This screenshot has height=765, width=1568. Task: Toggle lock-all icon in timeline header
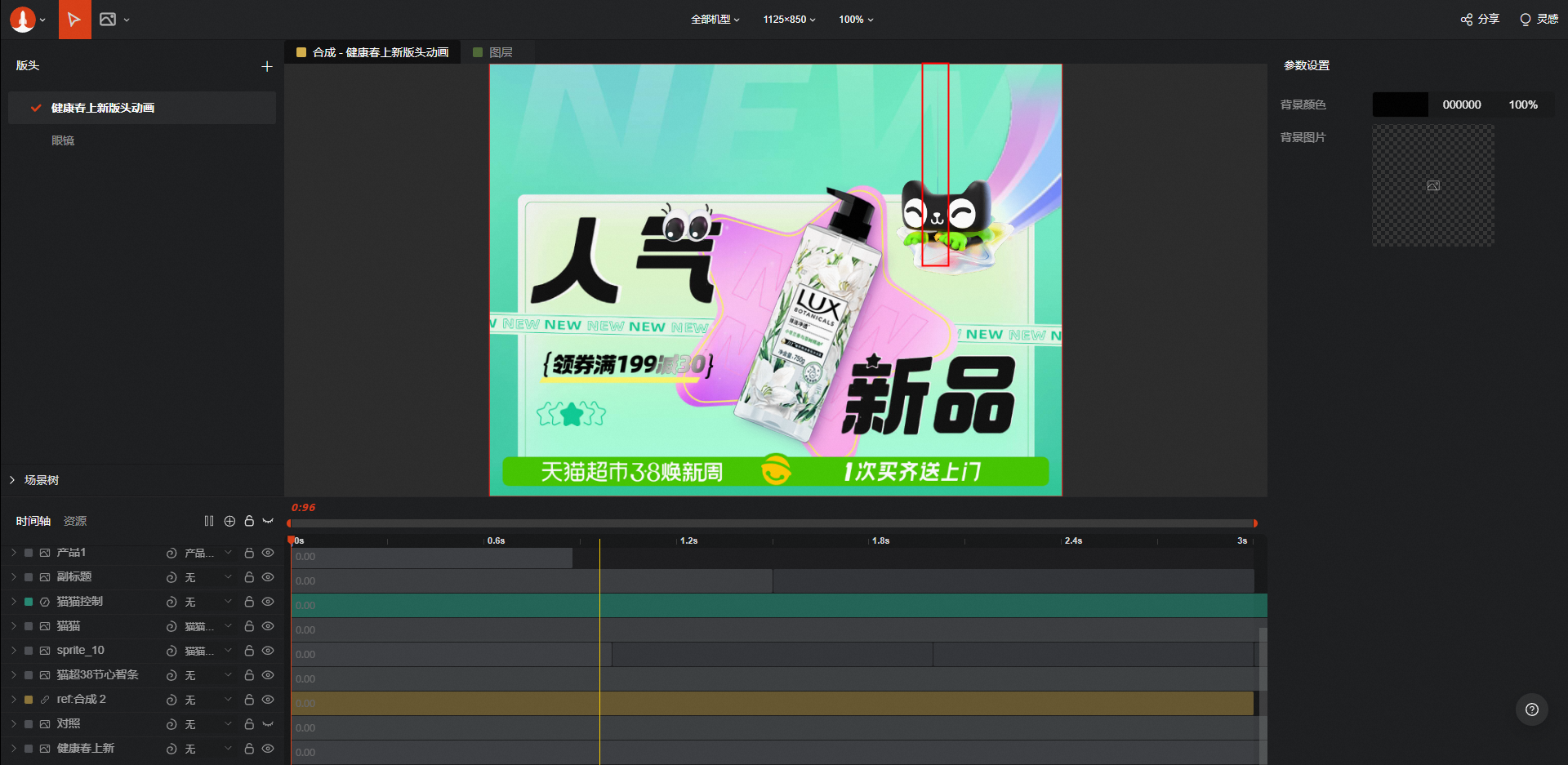(249, 521)
